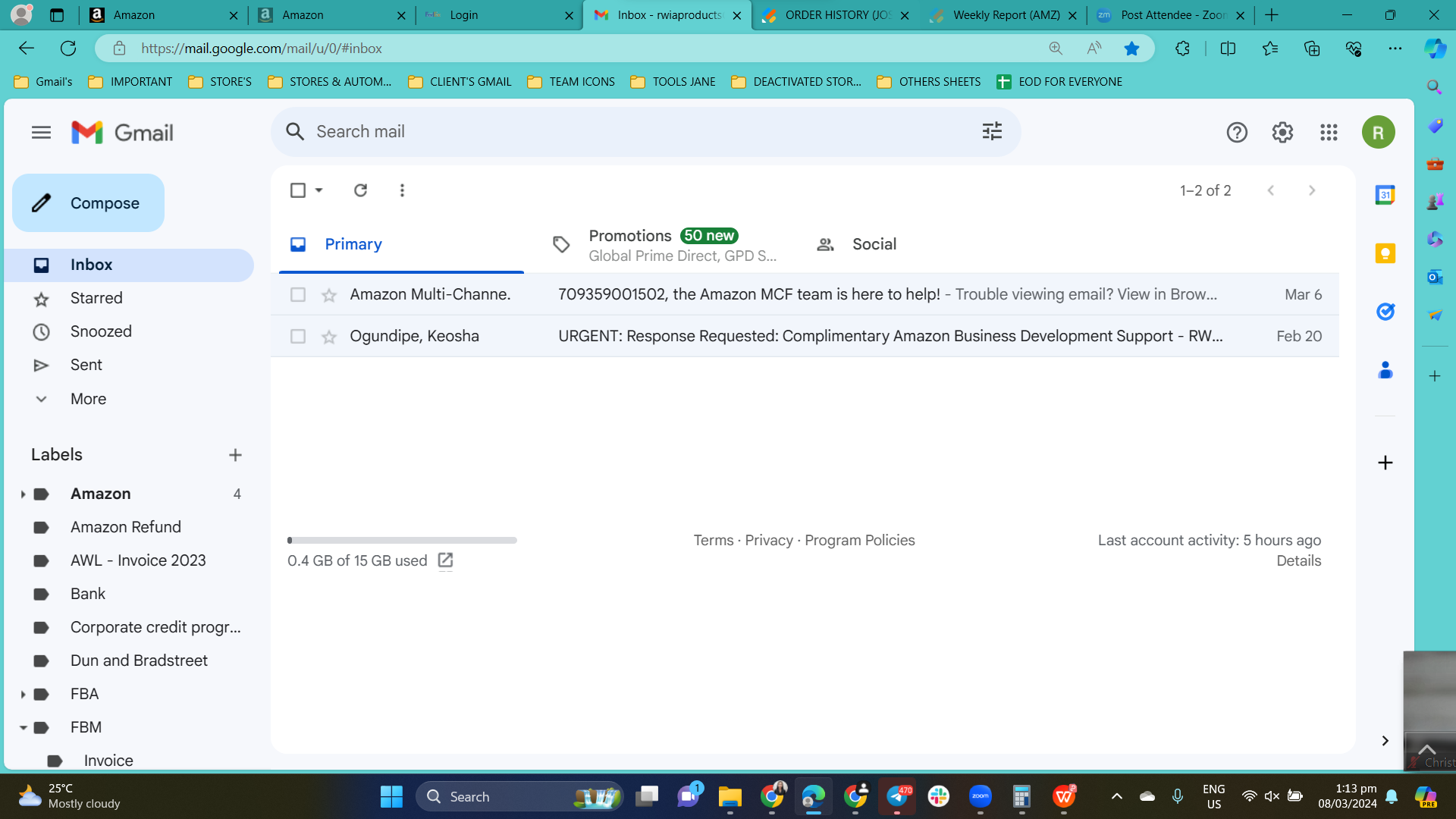
Task: Open Copilot icon in browser toolbar
Action: tap(1434, 49)
